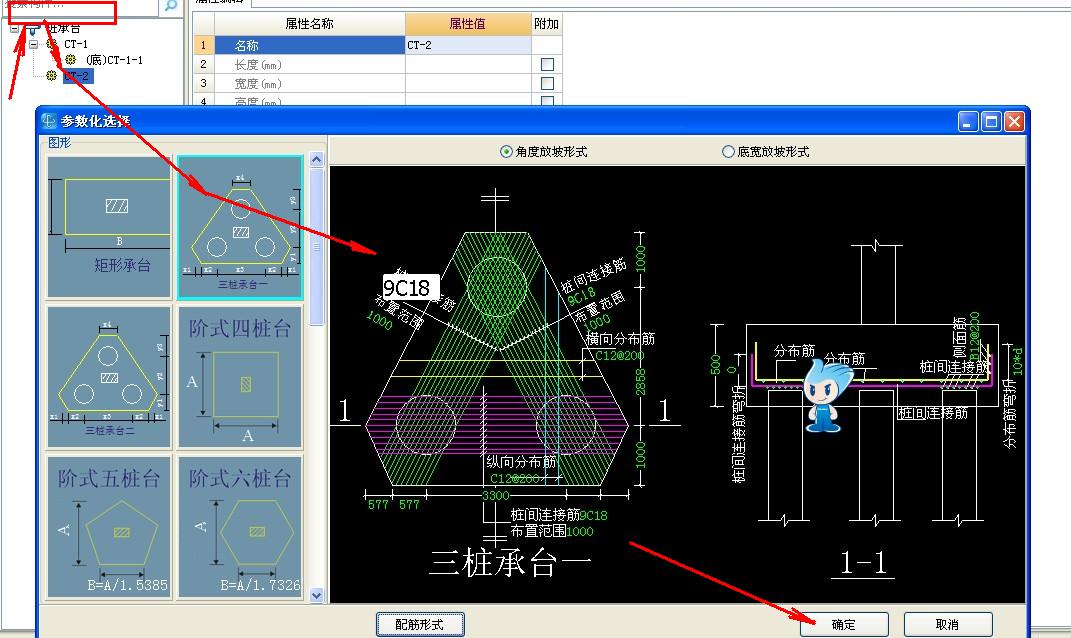Click the 取消 button
The height and width of the screenshot is (638, 1071).
point(947,624)
